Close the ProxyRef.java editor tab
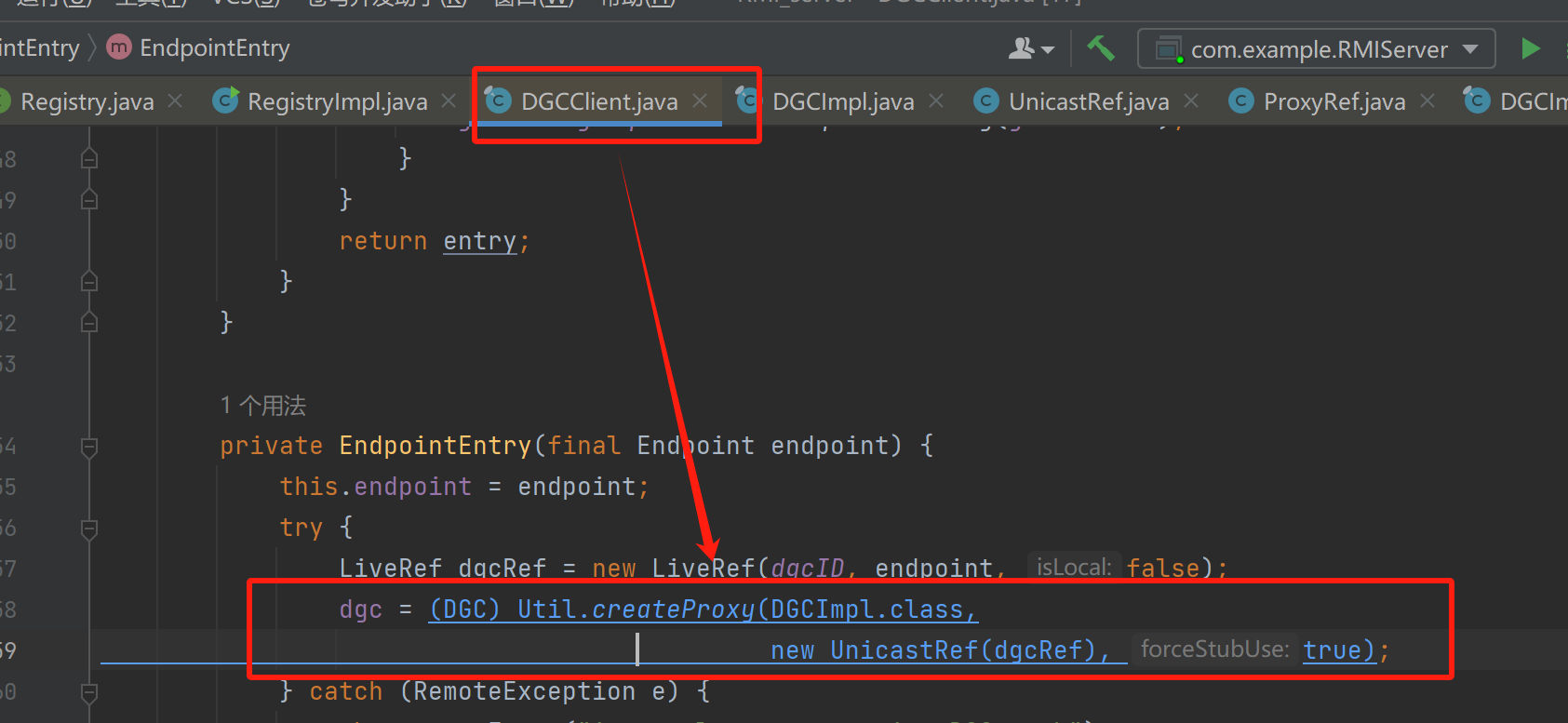This screenshot has width=1568, height=723. pyautogui.click(x=1427, y=100)
